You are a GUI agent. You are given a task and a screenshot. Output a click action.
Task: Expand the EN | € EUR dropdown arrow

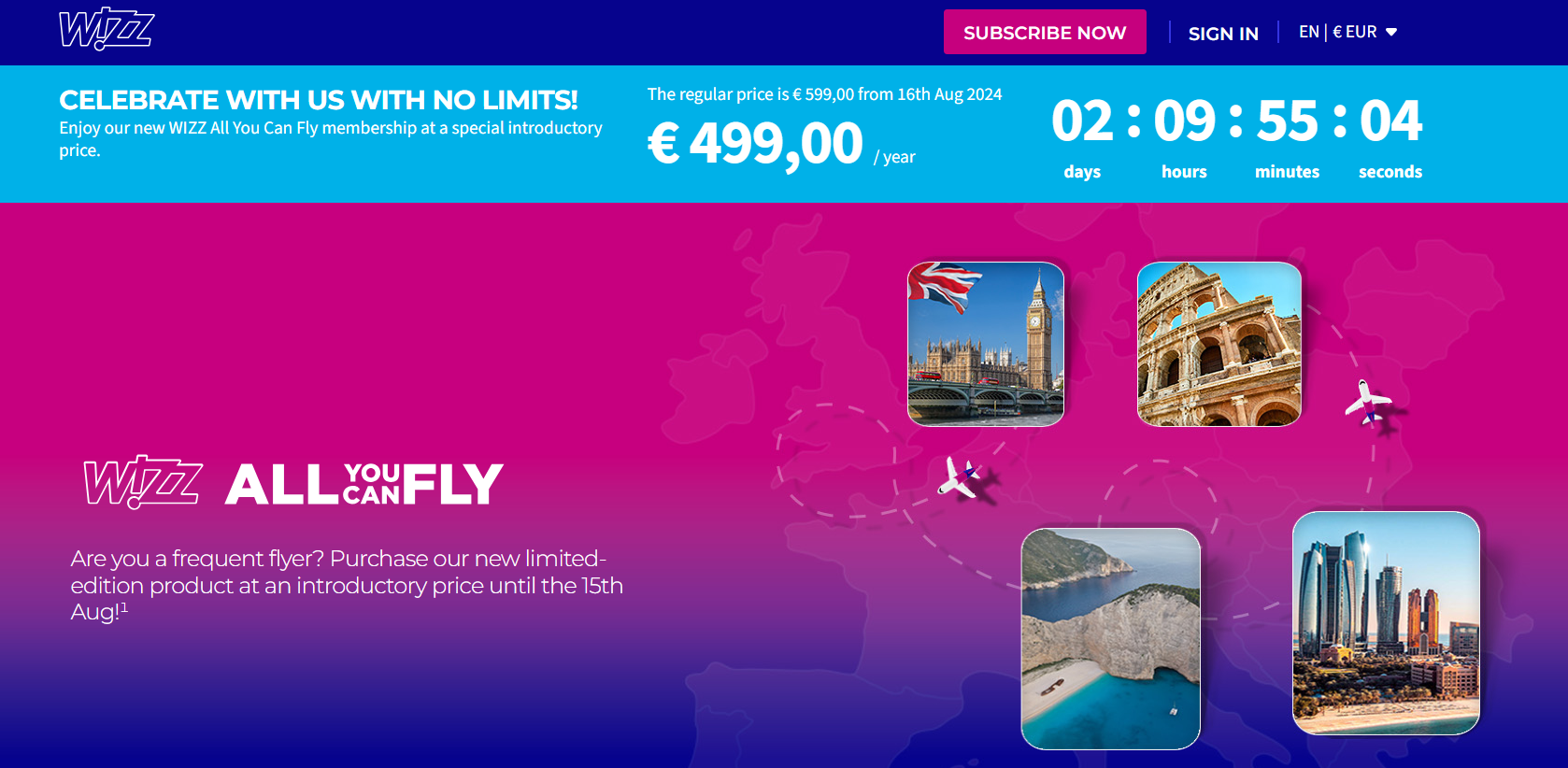(1391, 32)
